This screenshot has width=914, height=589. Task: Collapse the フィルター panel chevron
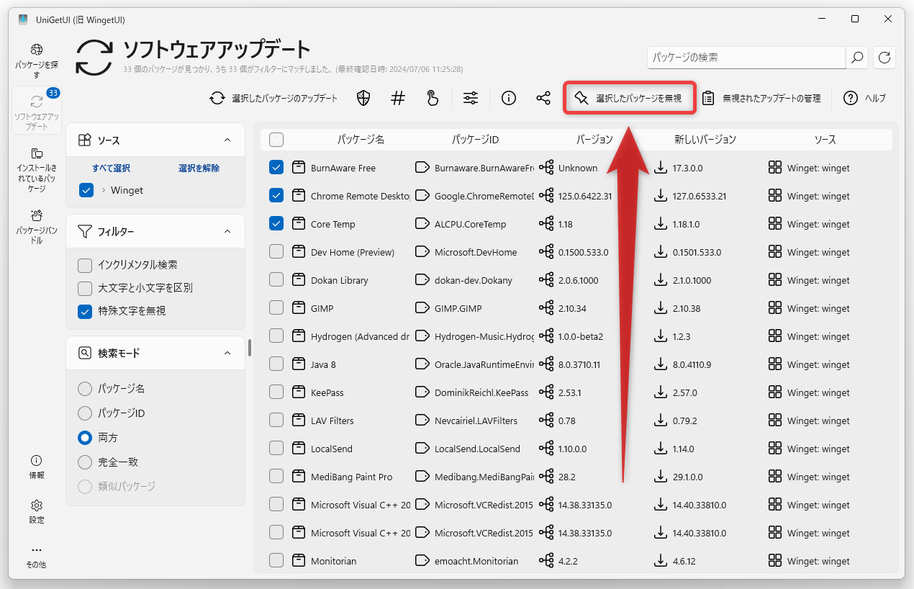click(x=227, y=232)
